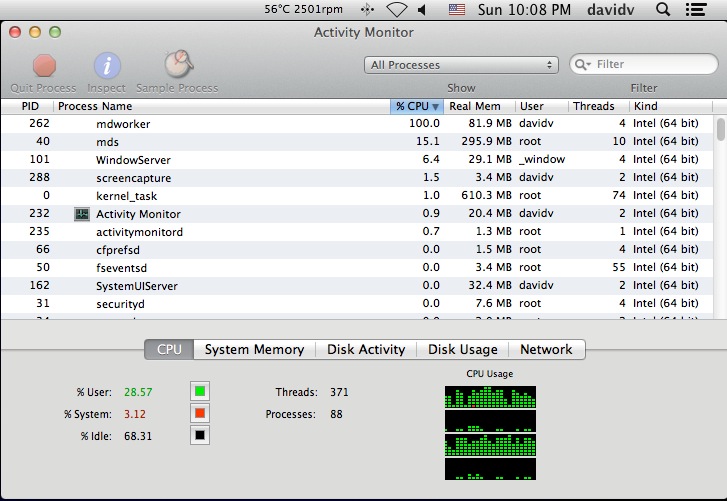Sort by User column header

(x=542, y=106)
